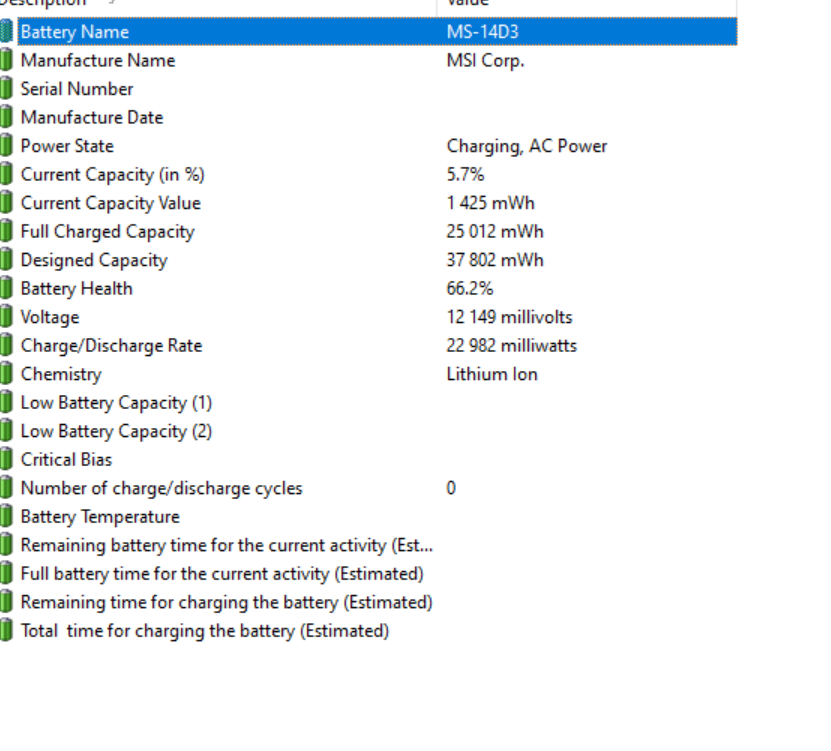The height and width of the screenshot is (751, 831).
Task: Select the Power State label
Action: pyautogui.click(x=67, y=146)
